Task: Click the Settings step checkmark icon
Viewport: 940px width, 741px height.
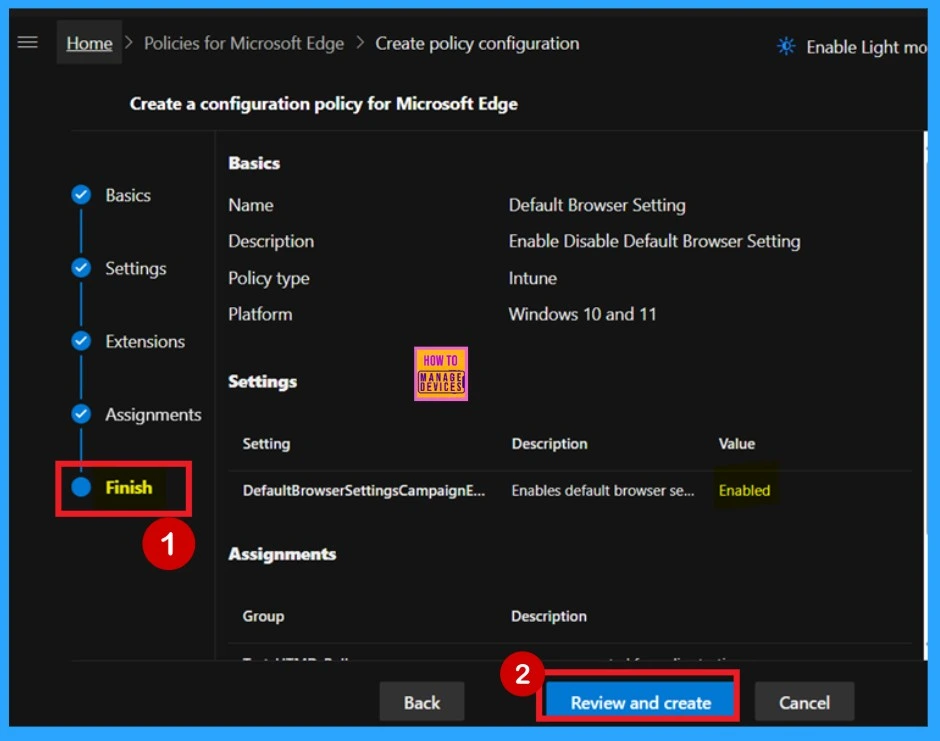Action: (x=81, y=268)
